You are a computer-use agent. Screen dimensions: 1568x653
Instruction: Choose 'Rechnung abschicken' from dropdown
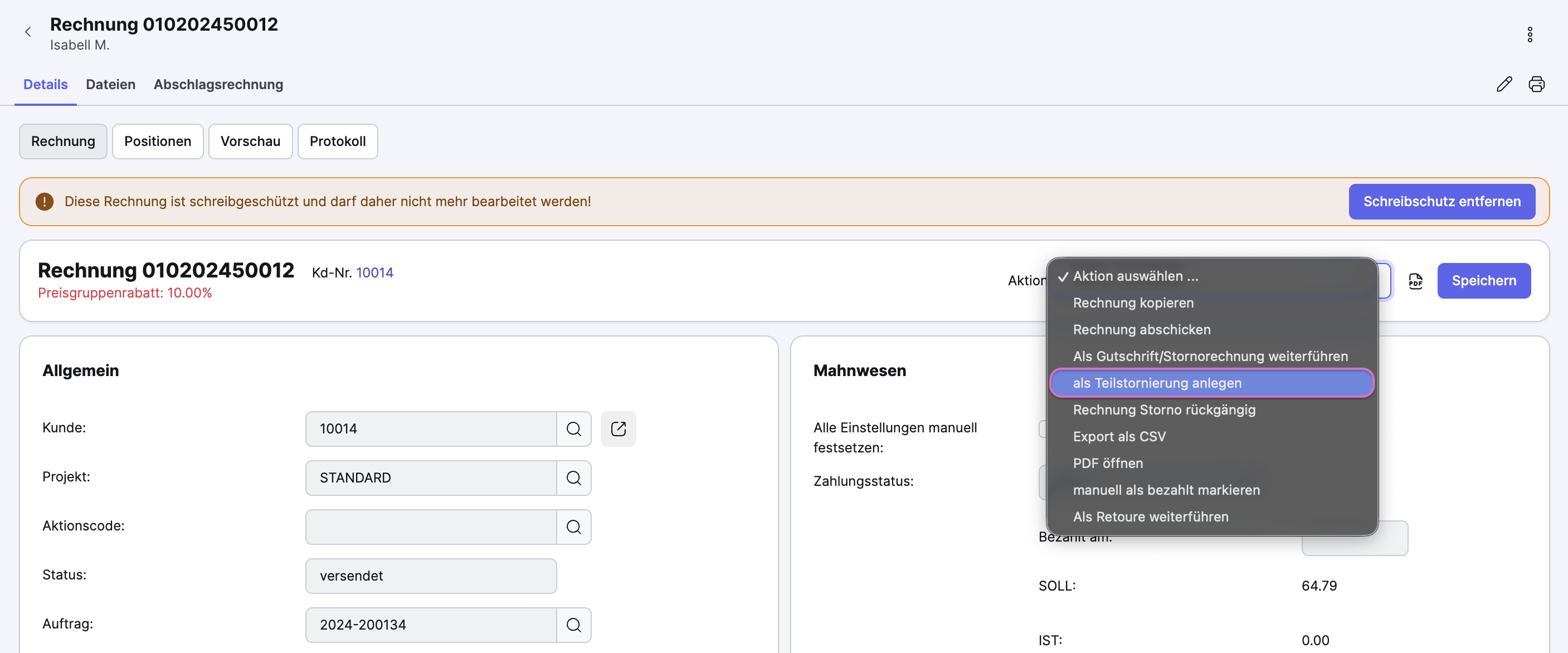1211,330
